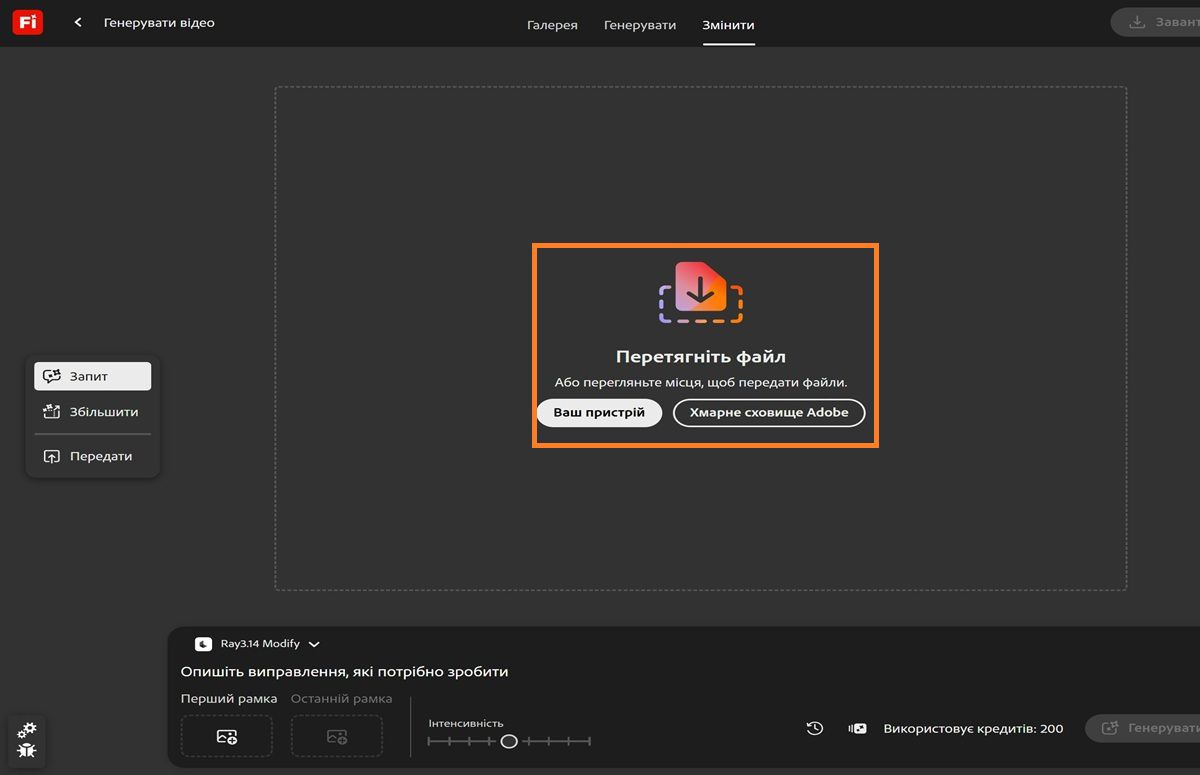Click the Передати upload icon
This screenshot has height=775, width=1200.
52,456
